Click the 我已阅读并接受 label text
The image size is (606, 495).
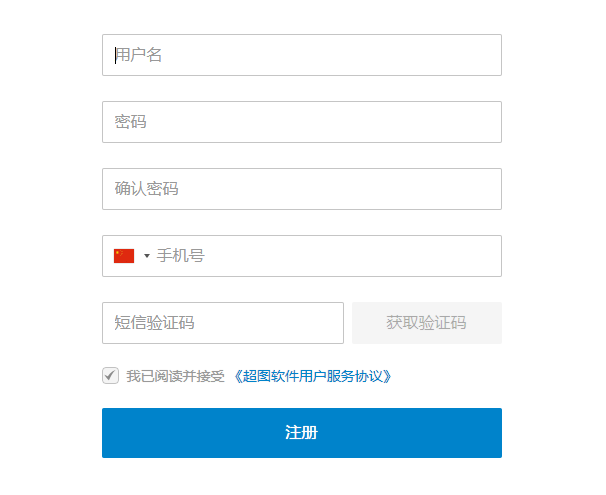(x=175, y=377)
